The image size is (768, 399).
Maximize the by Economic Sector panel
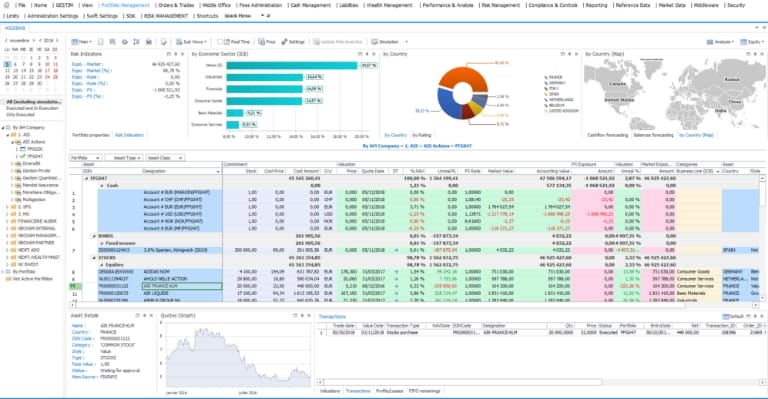pos(360,54)
